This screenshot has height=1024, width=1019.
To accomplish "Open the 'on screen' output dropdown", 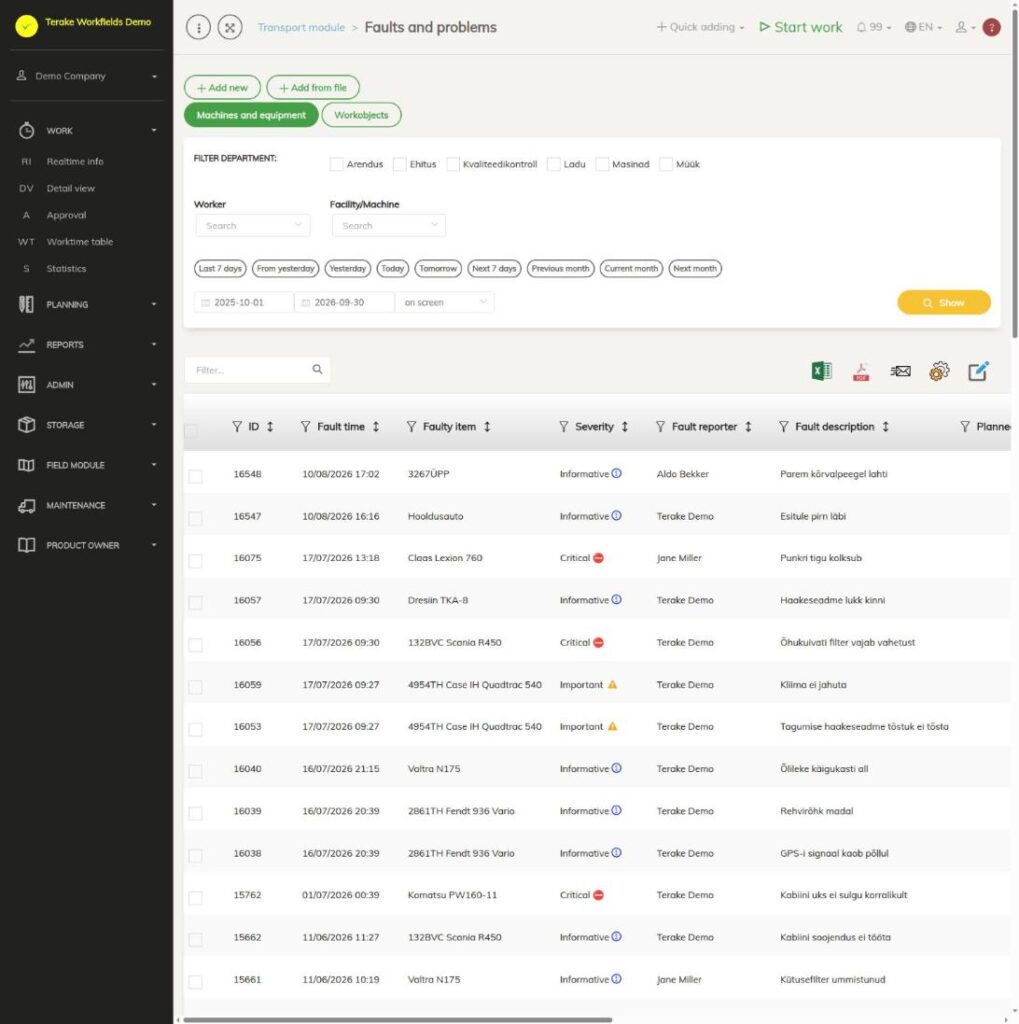I will click(445, 302).
